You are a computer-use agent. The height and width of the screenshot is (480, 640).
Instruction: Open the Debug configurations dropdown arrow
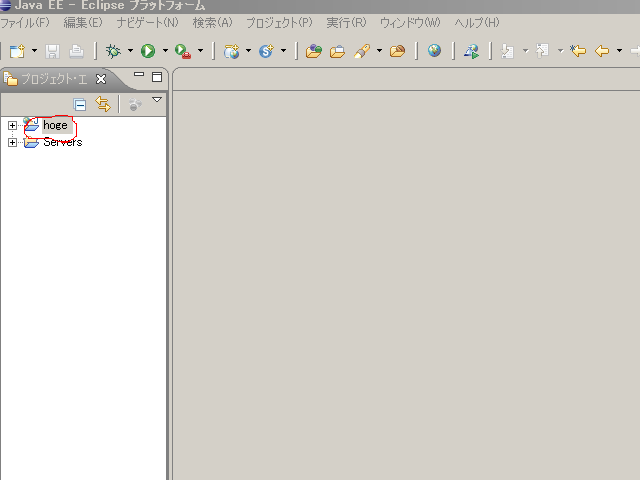(x=130, y=51)
